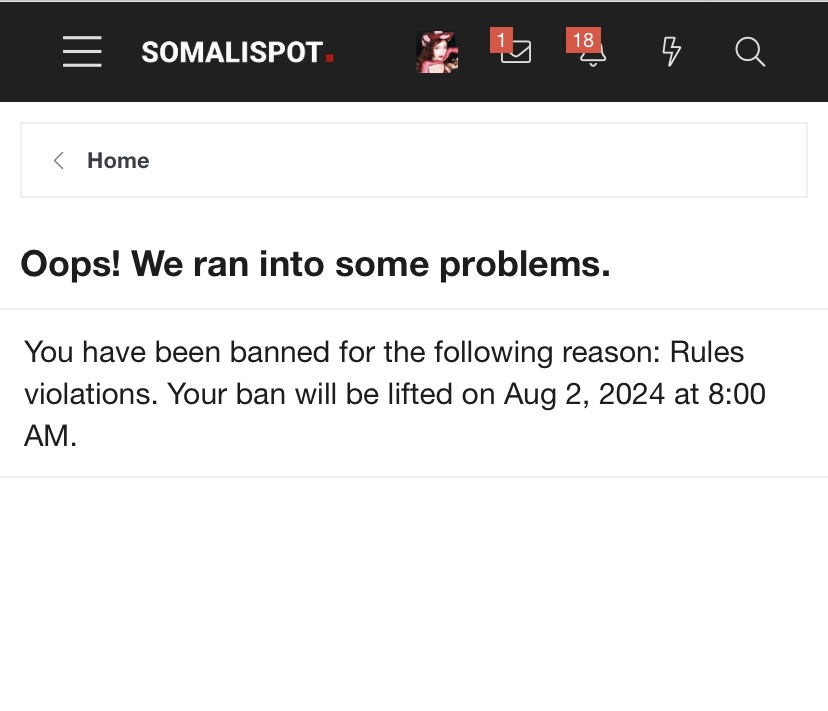
Task: Click the ban reason message text
Action: click(395, 394)
